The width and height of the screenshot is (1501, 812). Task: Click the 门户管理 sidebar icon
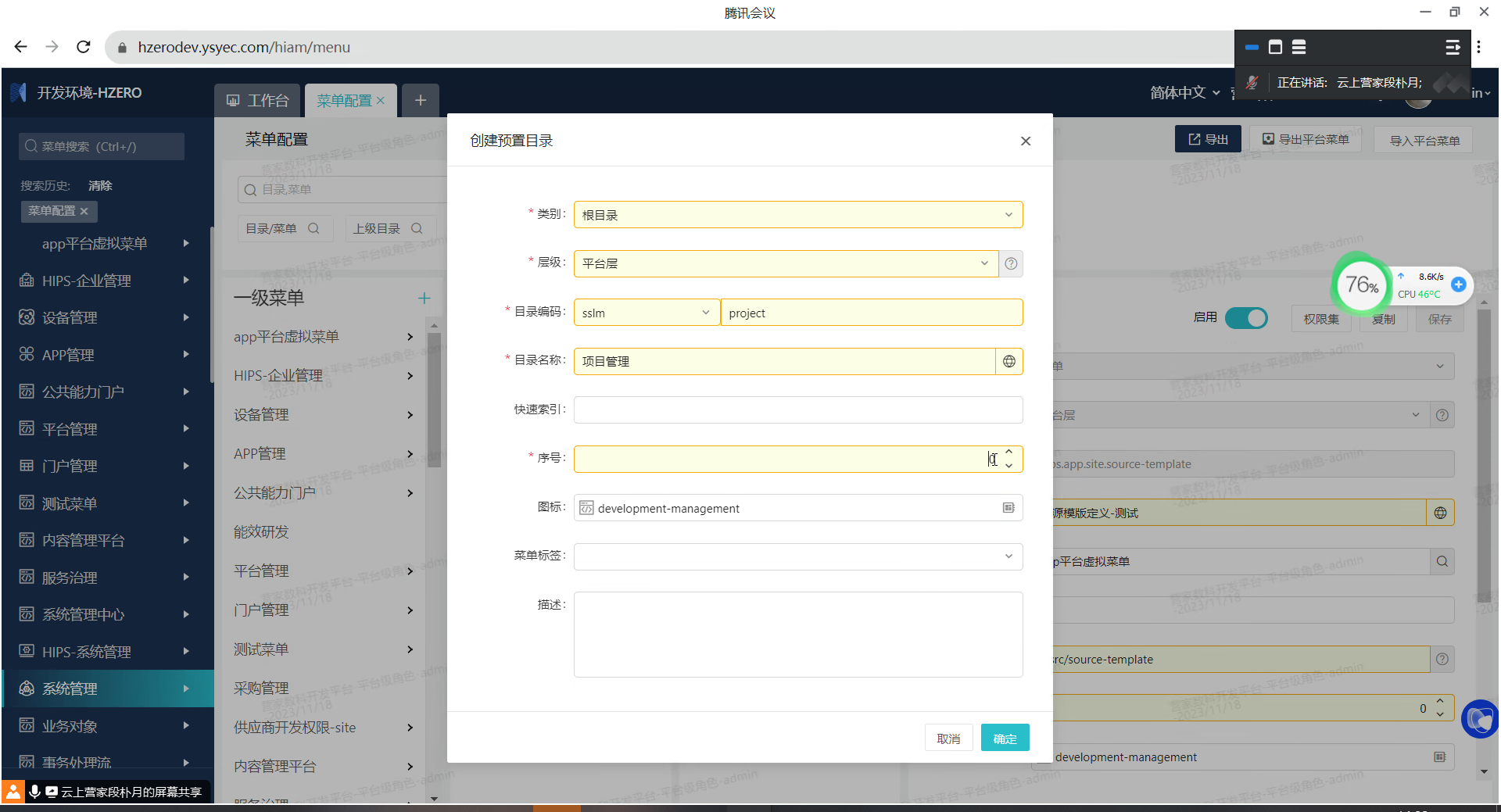click(x=27, y=466)
